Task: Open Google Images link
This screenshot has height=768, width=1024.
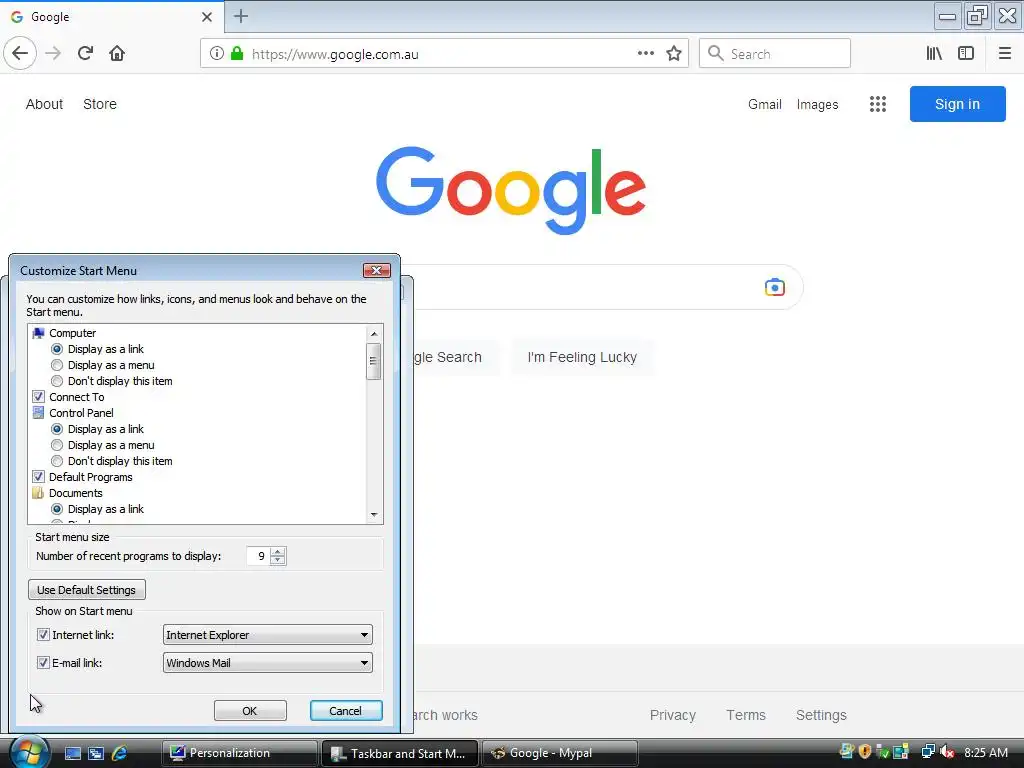Action: [x=817, y=104]
